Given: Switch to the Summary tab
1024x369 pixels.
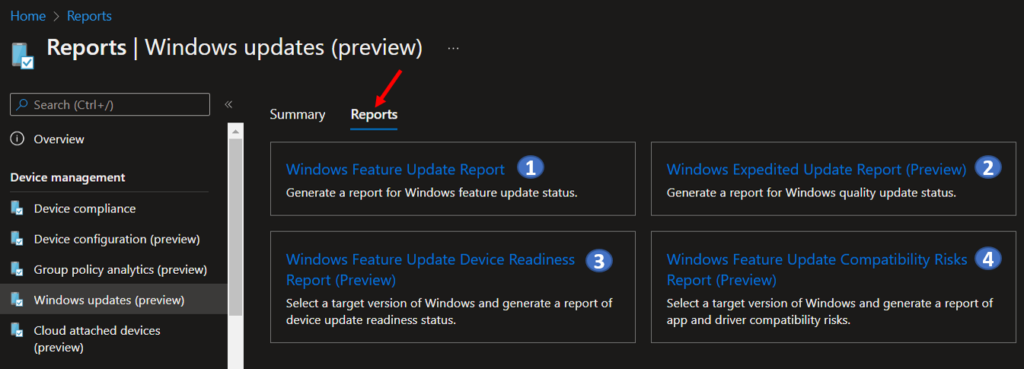Looking at the screenshot, I should pos(297,114).
